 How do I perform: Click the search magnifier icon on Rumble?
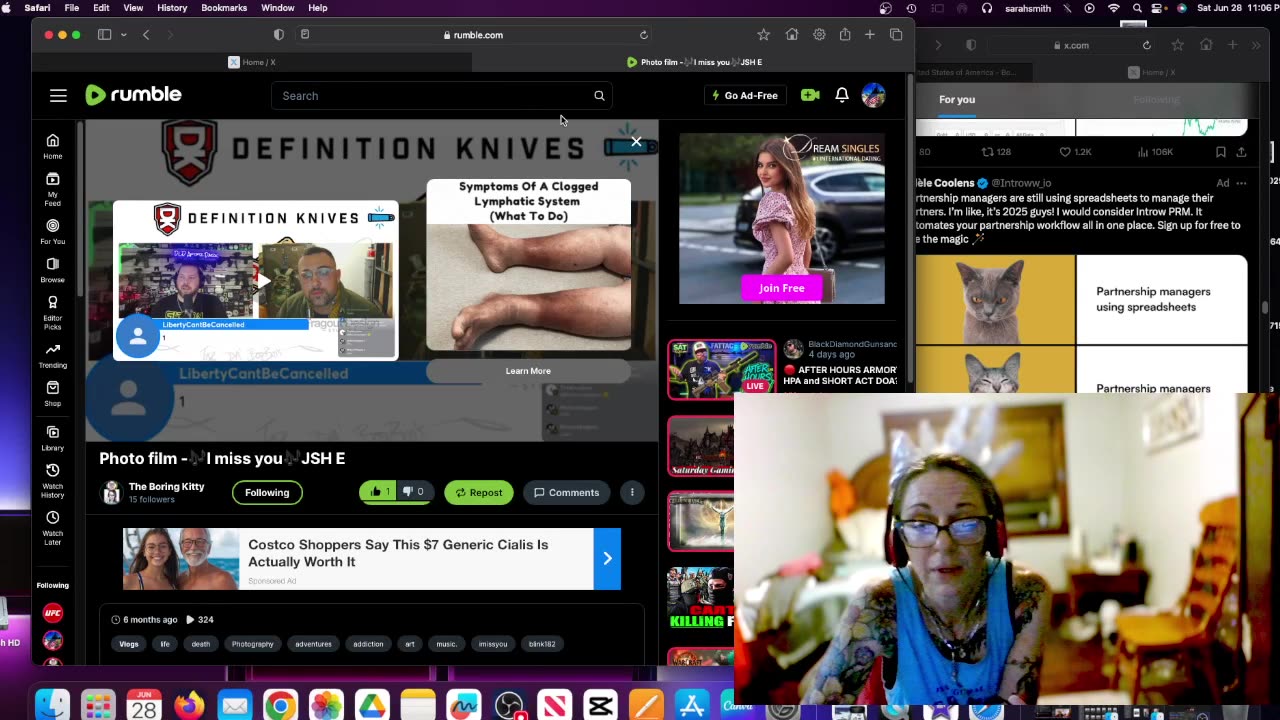pos(599,96)
